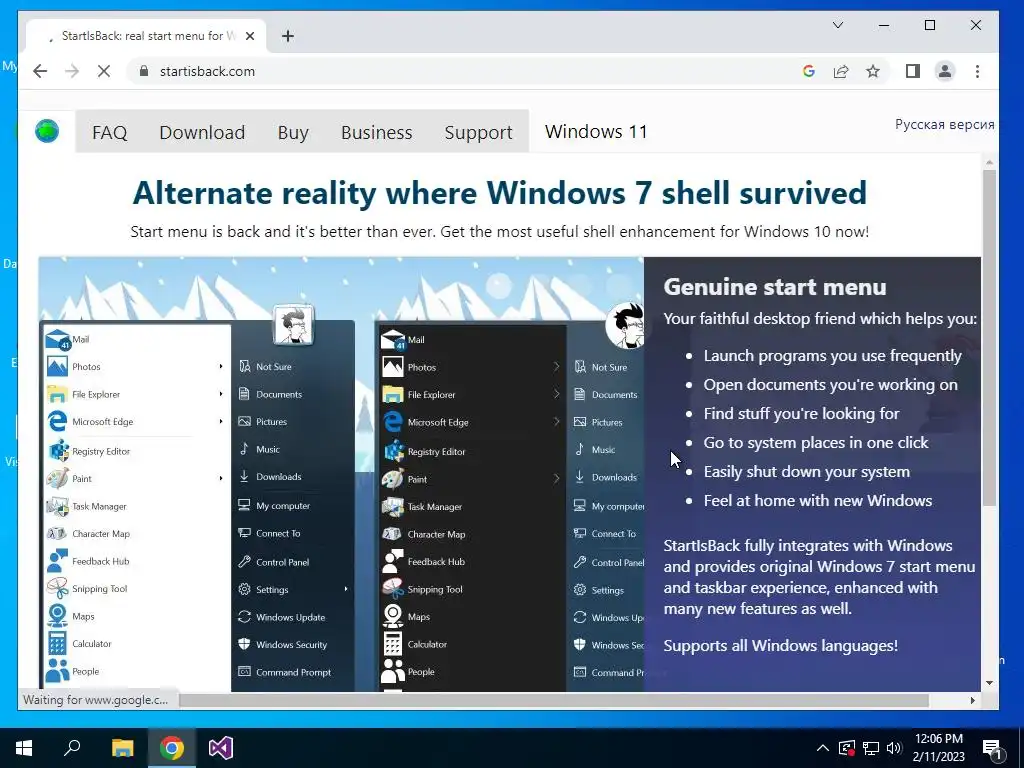Click 'Open documents you're working on' bullet

[831, 385]
